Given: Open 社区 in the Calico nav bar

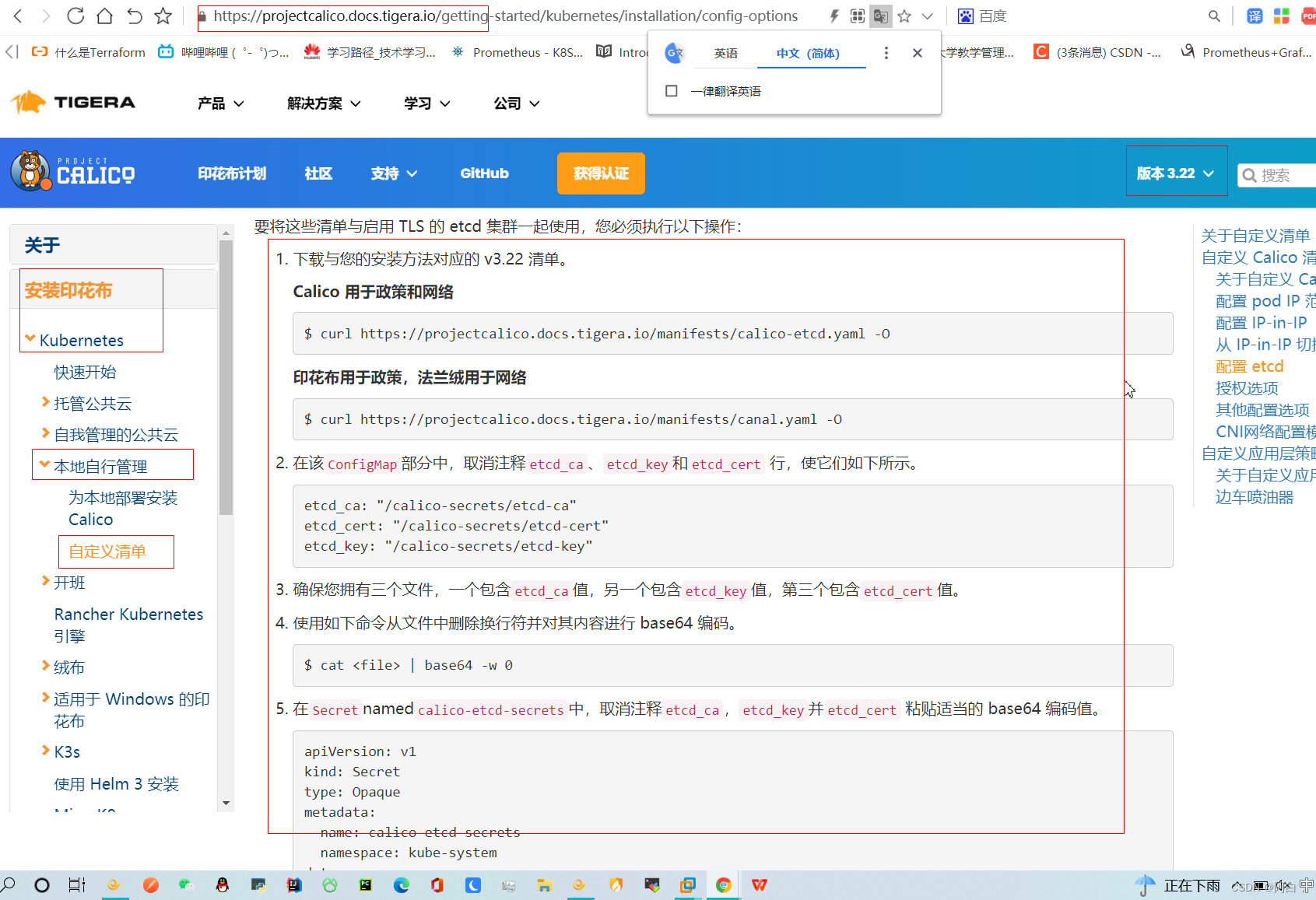Looking at the screenshot, I should pyautogui.click(x=318, y=173).
